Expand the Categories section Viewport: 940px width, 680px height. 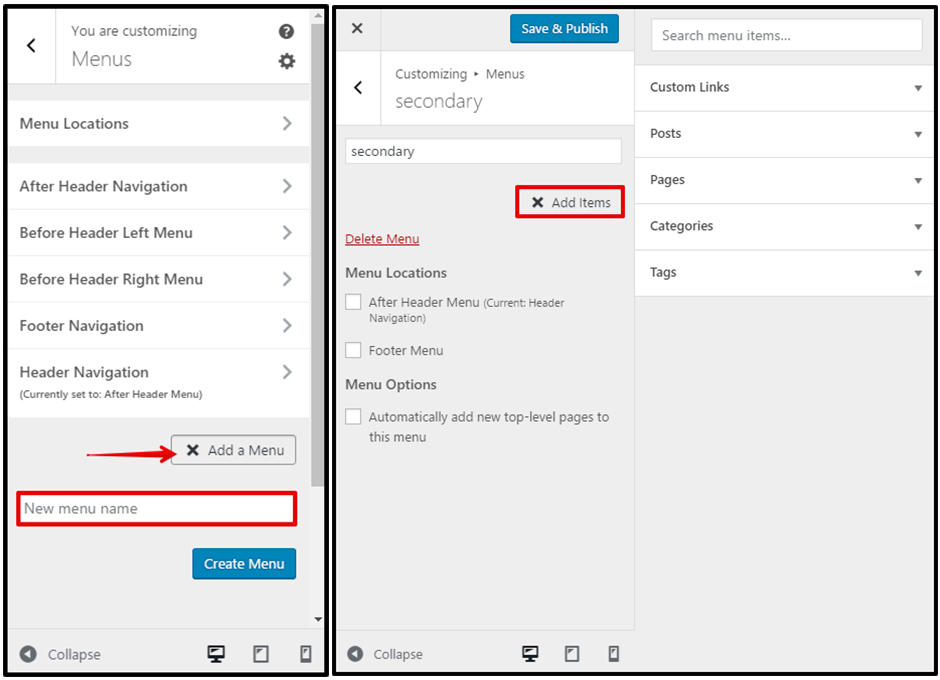tap(784, 226)
